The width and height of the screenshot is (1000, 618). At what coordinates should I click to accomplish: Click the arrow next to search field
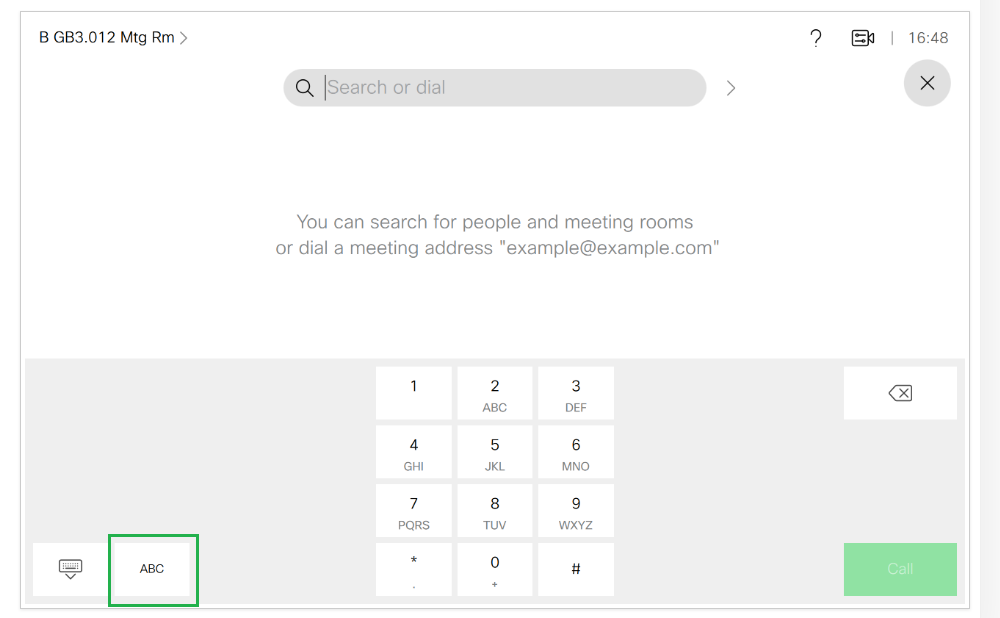731,88
